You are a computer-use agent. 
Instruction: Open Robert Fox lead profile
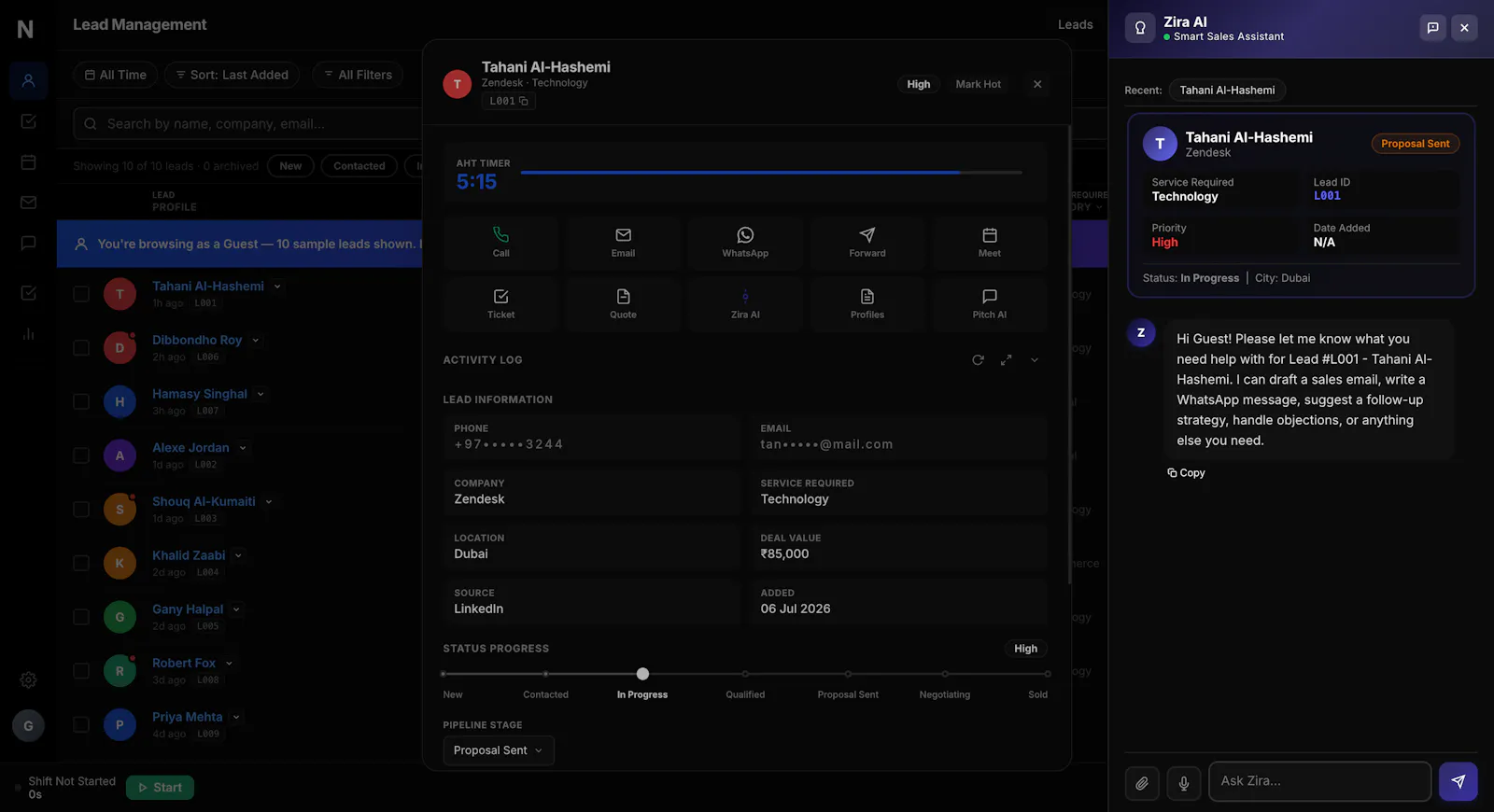(184, 664)
